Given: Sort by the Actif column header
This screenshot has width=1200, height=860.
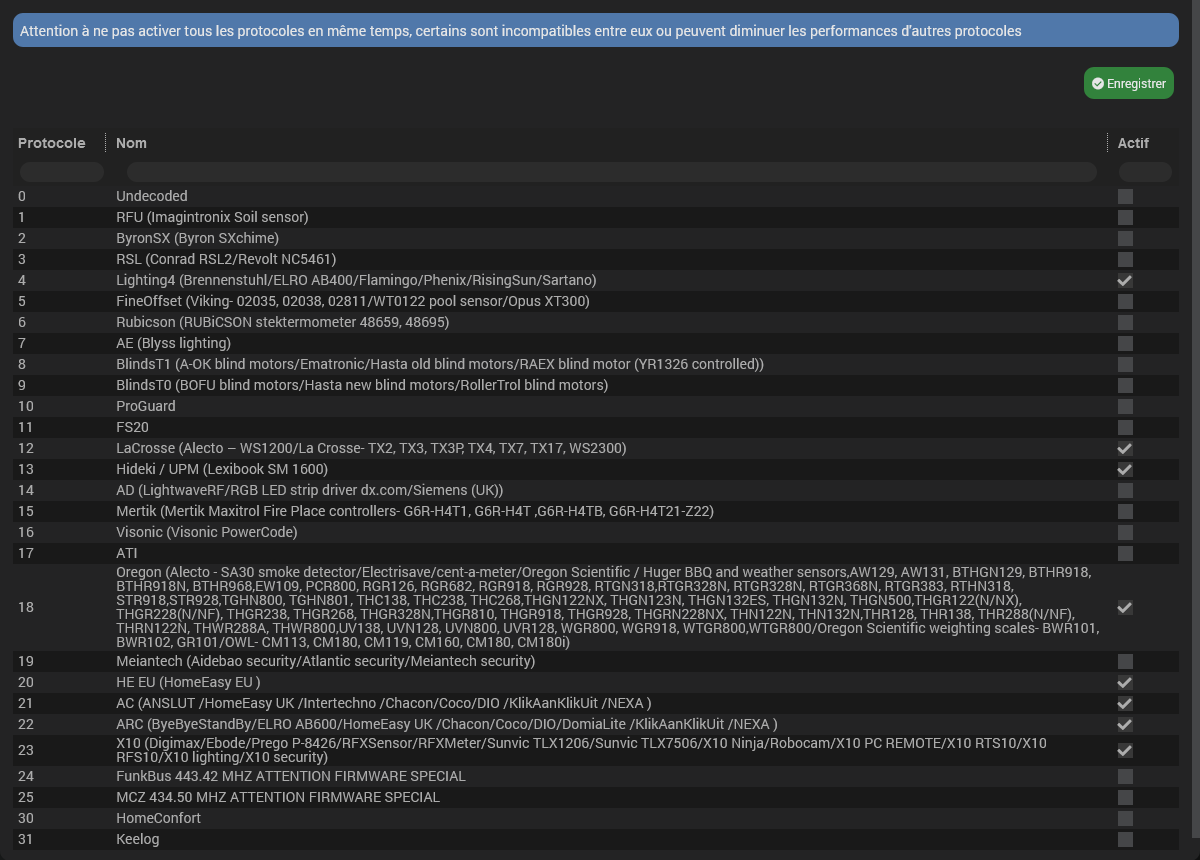Looking at the screenshot, I should pos(1133,143).
